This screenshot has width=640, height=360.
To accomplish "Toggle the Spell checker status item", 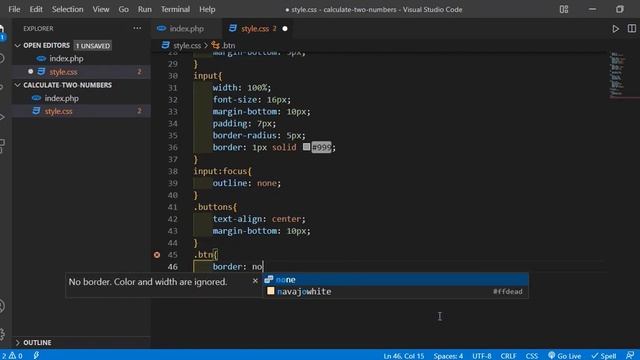I will point(604,356).
